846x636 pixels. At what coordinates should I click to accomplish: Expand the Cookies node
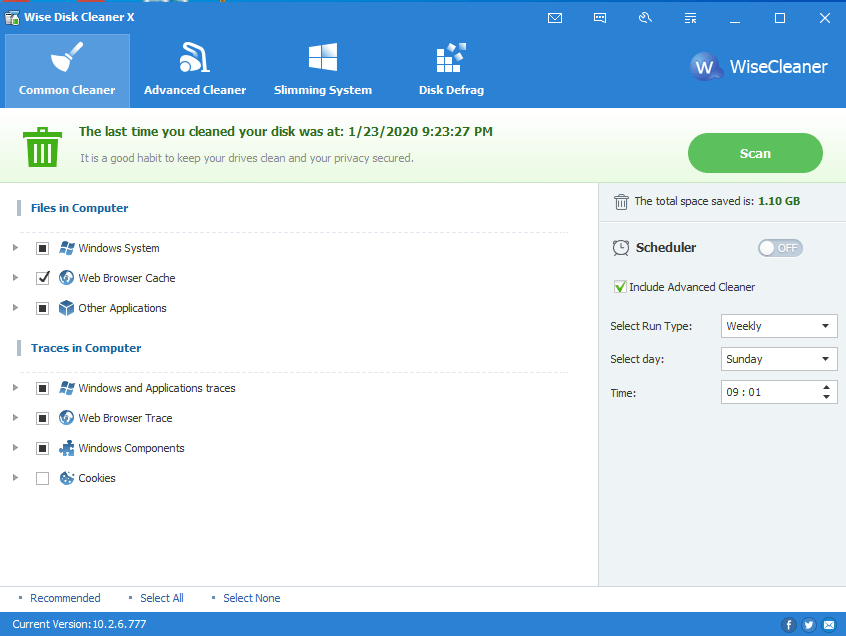[16, 477]
